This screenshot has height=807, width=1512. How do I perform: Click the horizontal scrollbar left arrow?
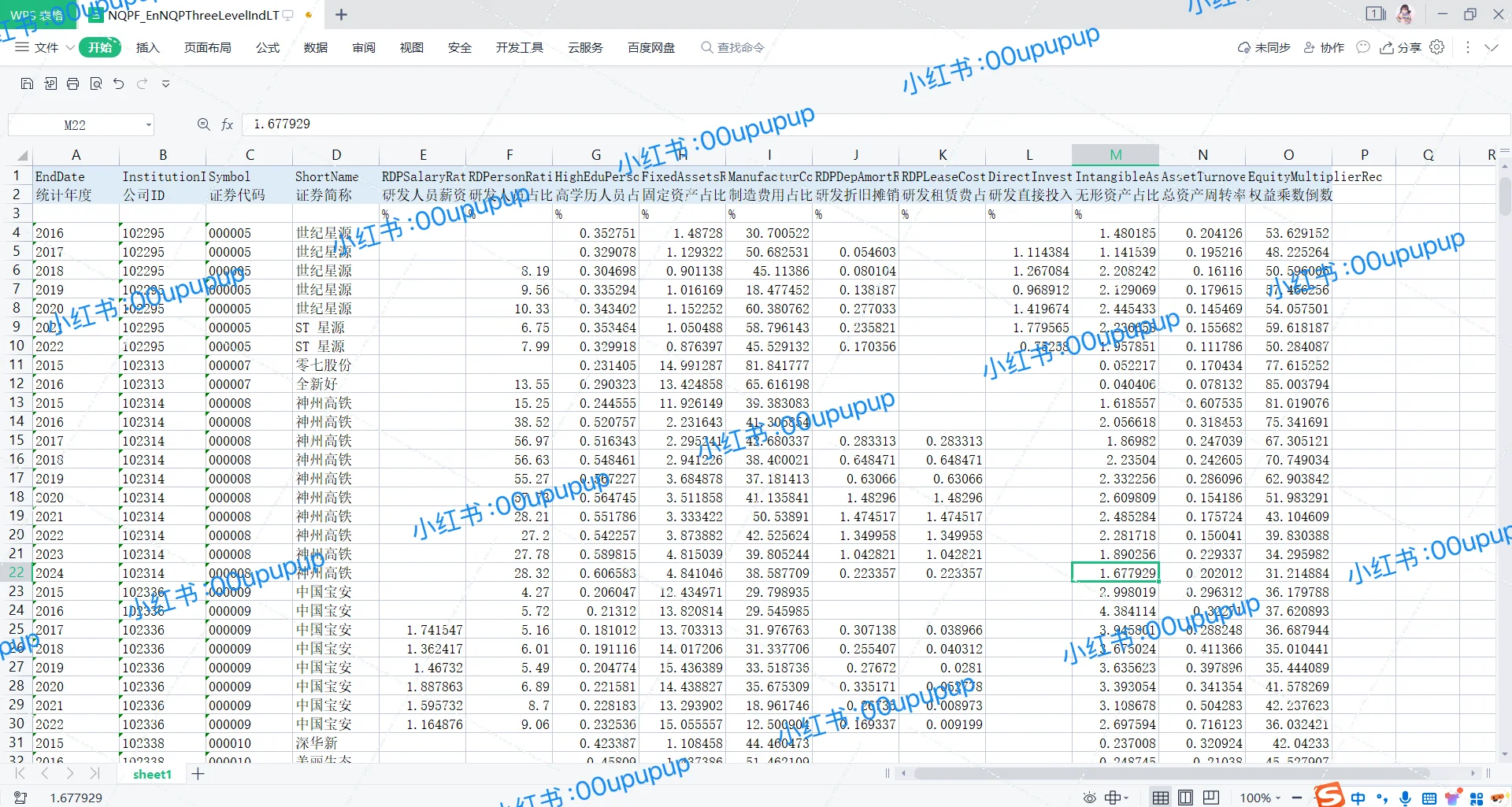[904, 773]
